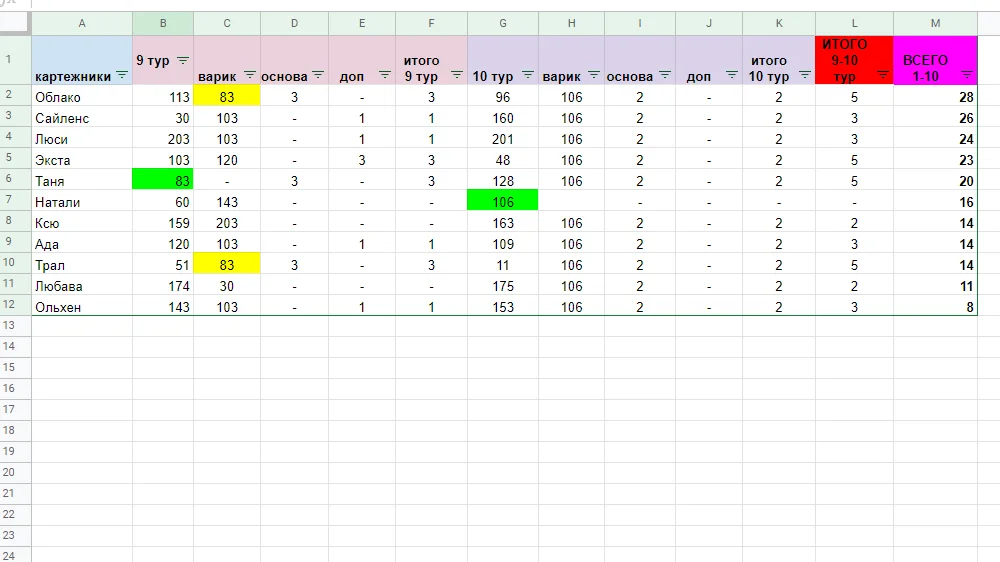This screenshot has width=1000, height=562.
Task: Open filter icon in column J доп
Action: (x=732, y=75)
